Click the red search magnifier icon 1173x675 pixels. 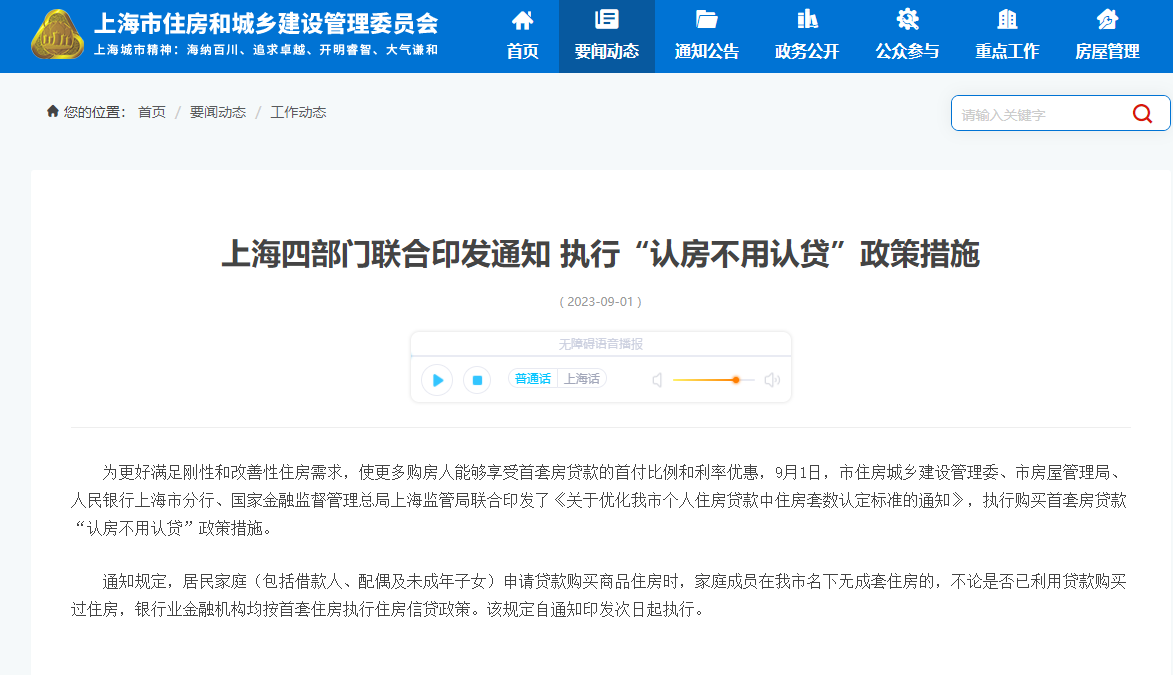(x=1142, y=114)
